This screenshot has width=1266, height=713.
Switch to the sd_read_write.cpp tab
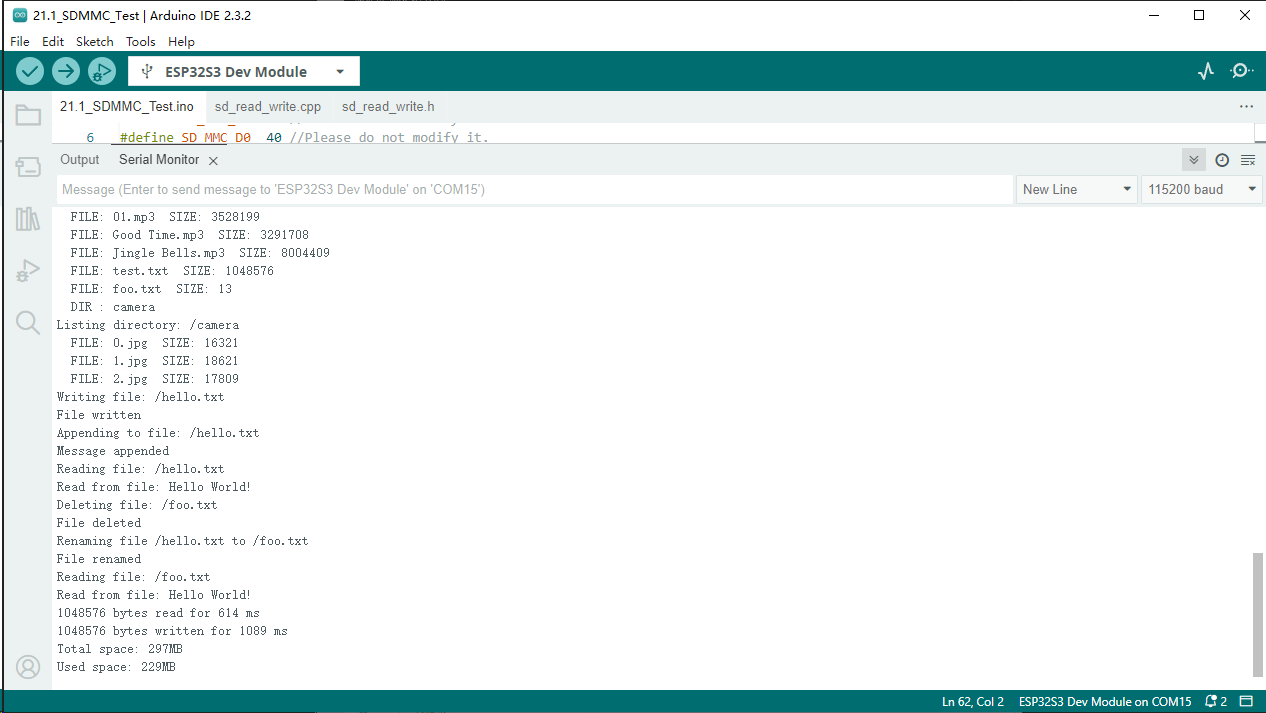tap(268, 106)
